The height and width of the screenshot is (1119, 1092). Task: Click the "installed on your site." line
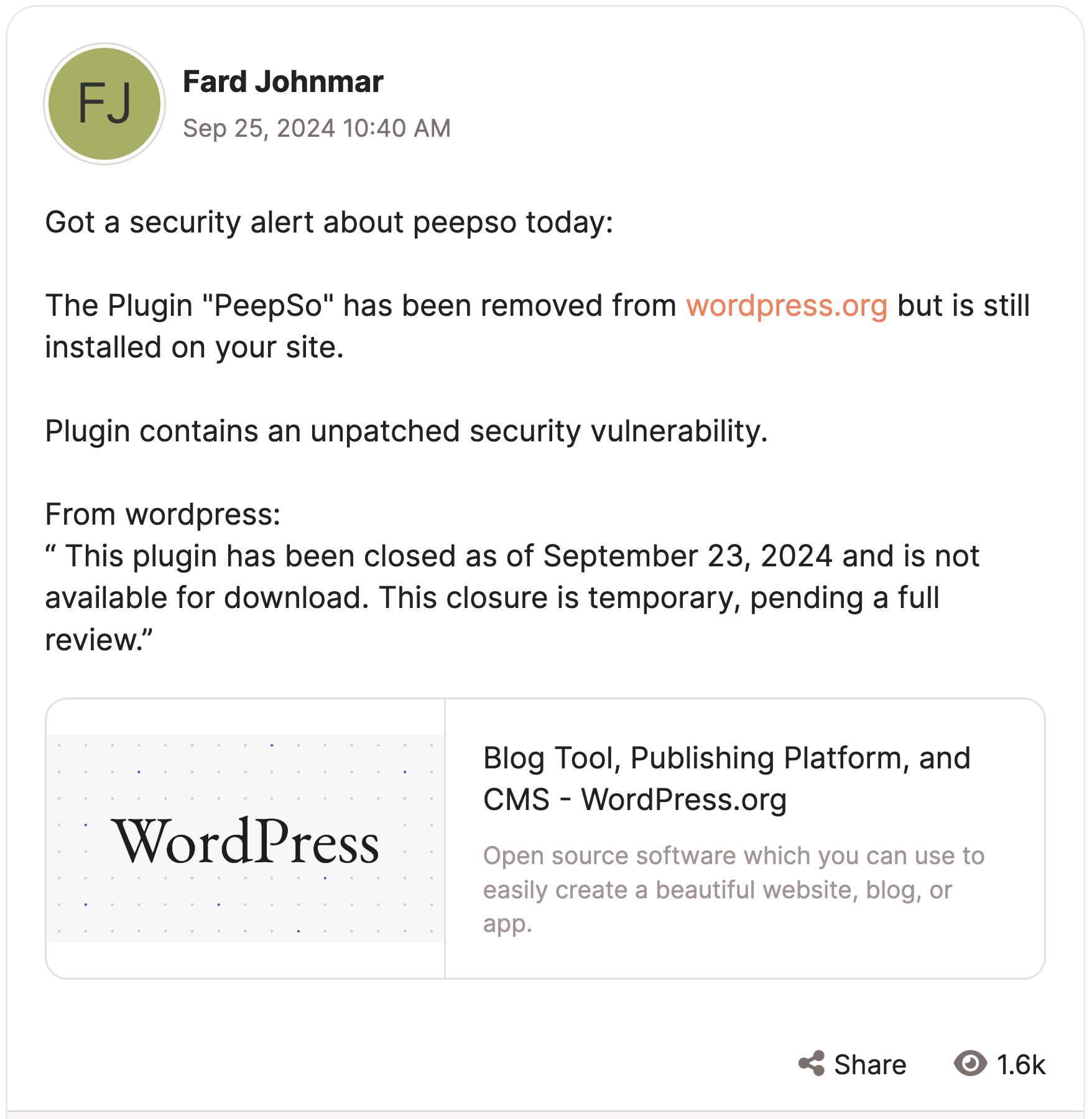(194, 348)
